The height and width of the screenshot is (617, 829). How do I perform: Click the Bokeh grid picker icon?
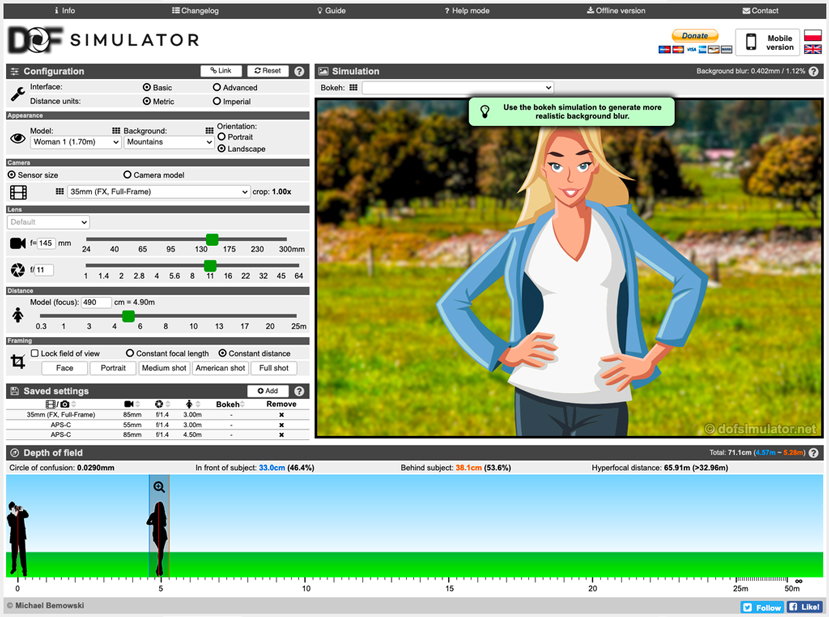353,88
